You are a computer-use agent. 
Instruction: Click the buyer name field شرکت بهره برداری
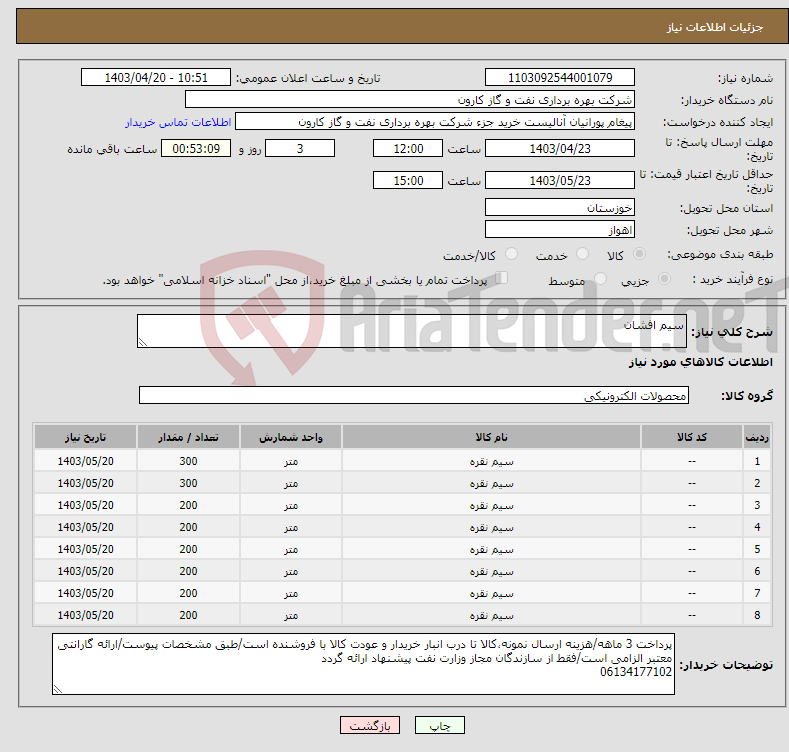pyautogui.click(x=410, y=100)
